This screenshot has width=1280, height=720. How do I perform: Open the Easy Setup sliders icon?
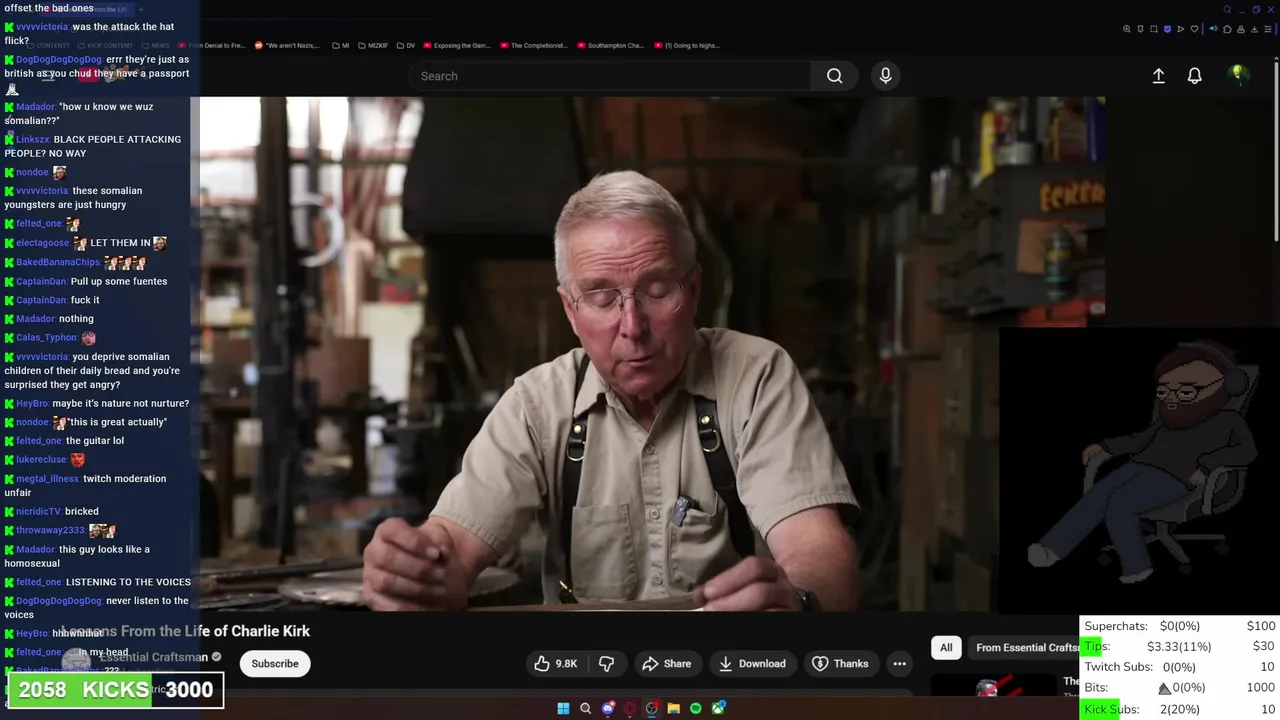pos(1268,29)
